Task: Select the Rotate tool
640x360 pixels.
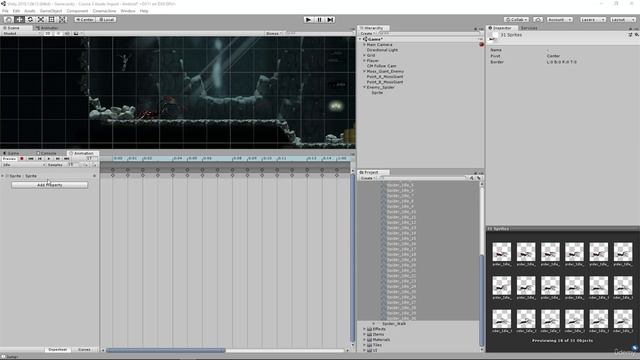Action: point(30,20)
